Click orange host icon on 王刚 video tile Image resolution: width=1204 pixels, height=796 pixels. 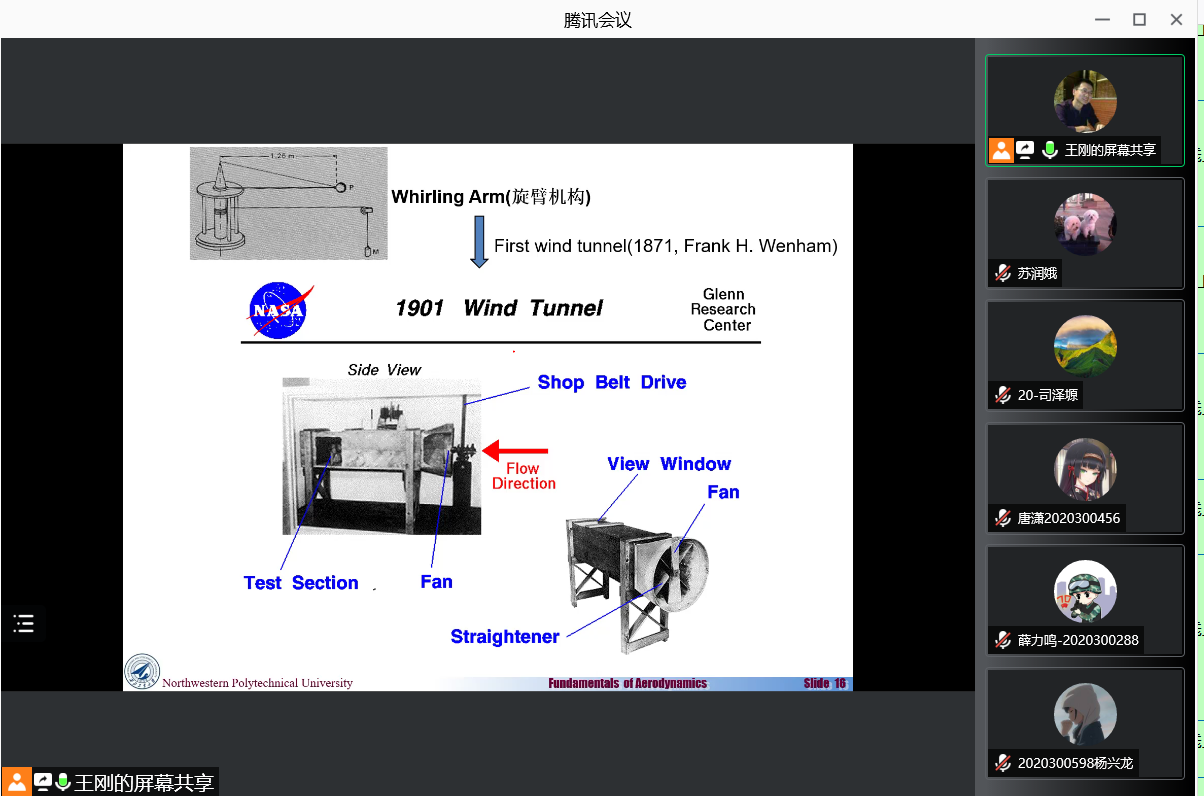pos(1001,150)
